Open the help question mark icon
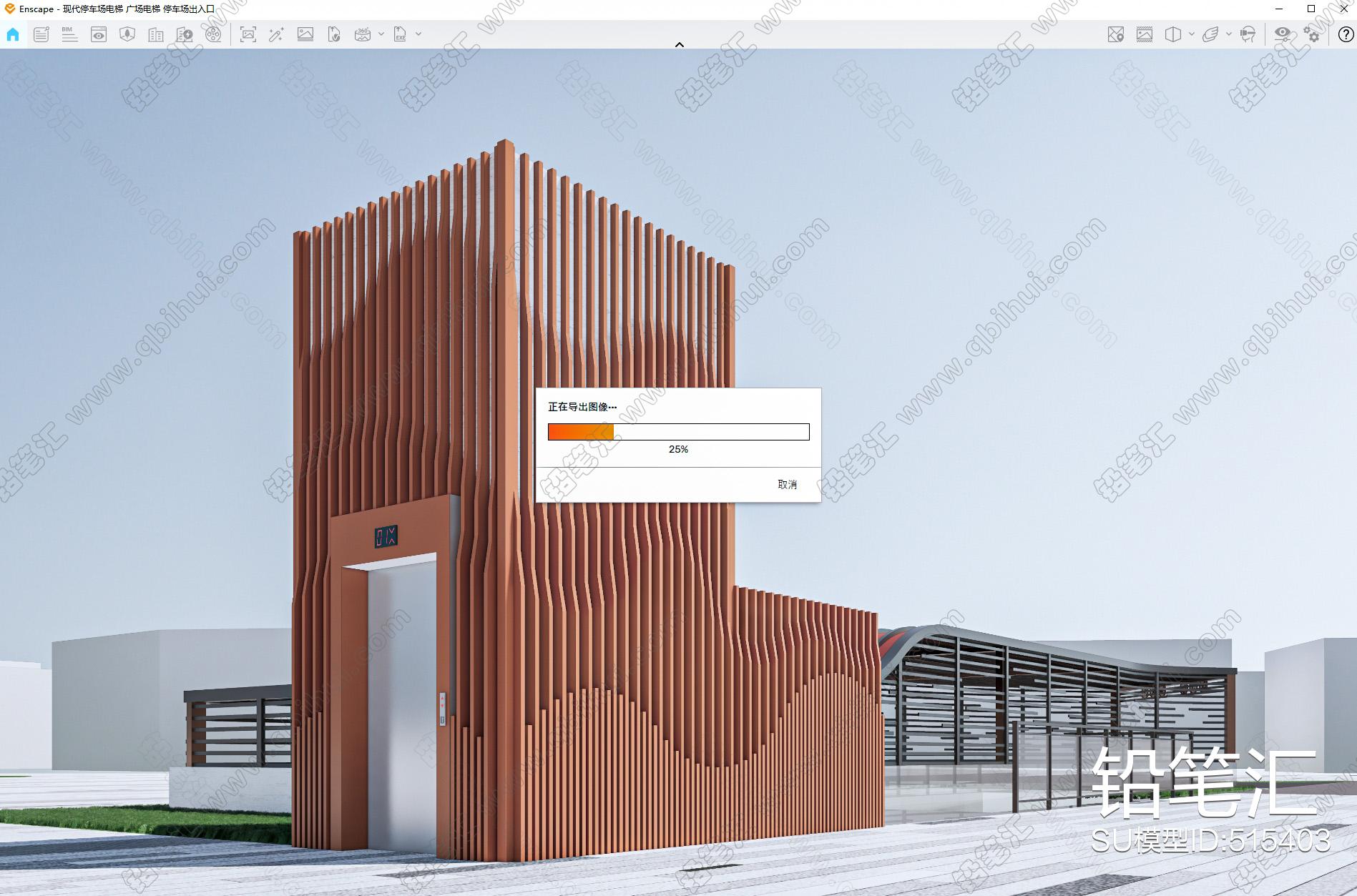1357x896 pixels. 1346,34
